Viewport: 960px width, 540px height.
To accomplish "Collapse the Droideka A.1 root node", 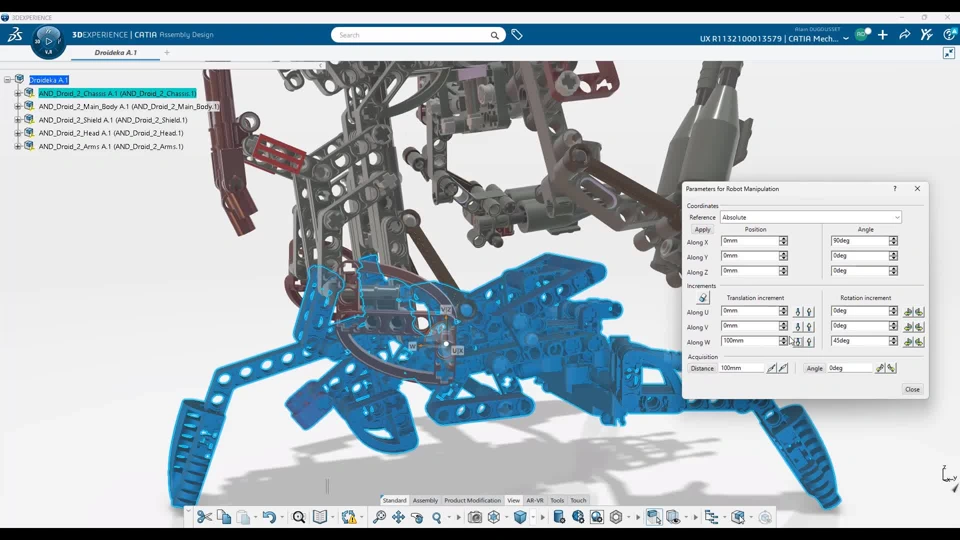I will [x=7, y=80].
